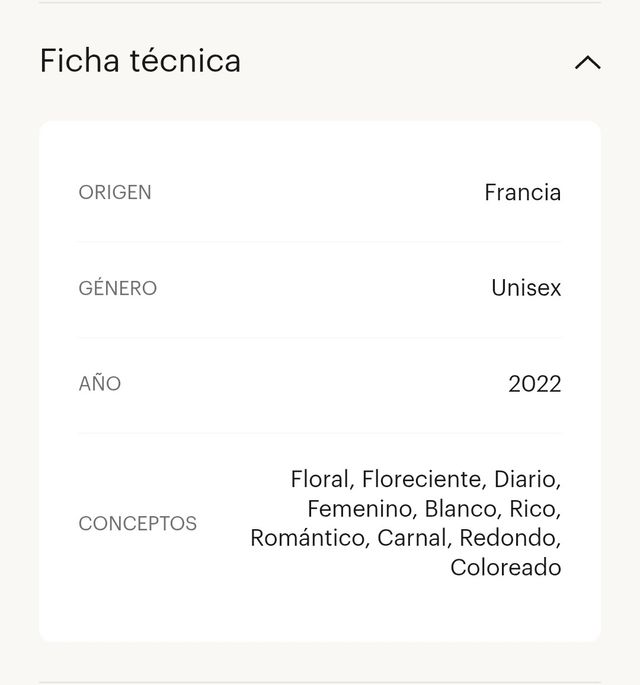Screen dimensions: 640x685
Task: Select the AÑO label
Action: point(100,384)
